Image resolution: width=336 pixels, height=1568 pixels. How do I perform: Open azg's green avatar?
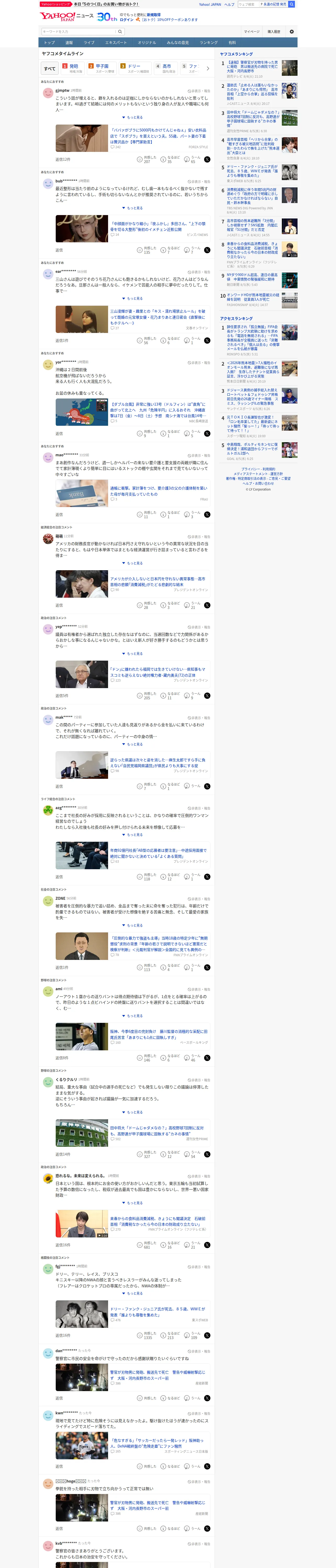point(48,810)
